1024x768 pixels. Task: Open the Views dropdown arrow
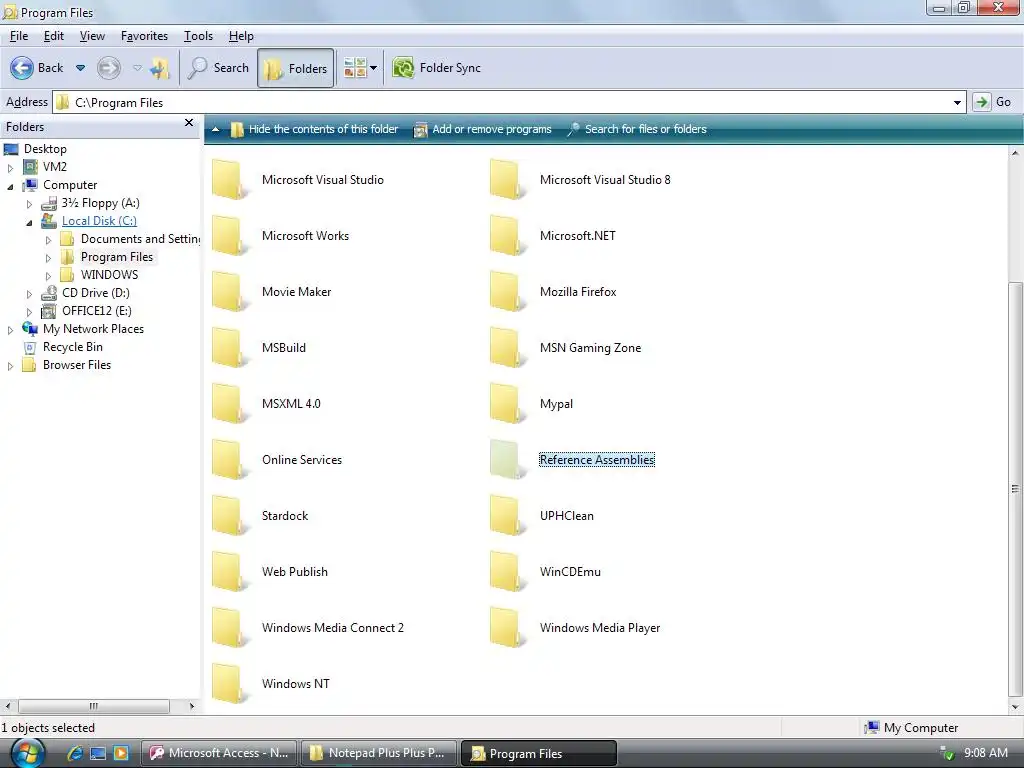pos(374,68)
